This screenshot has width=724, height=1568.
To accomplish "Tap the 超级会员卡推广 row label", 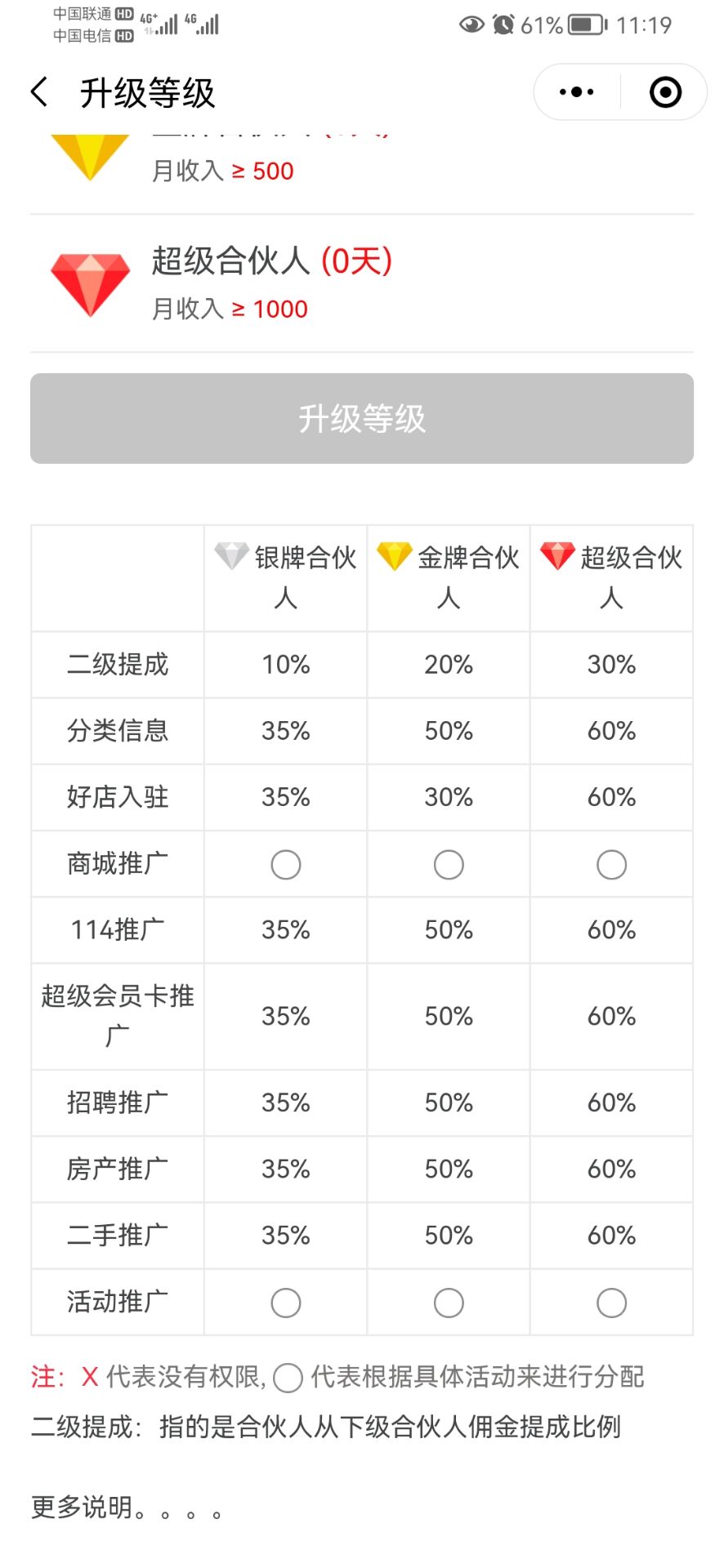I will point(118,1016).
